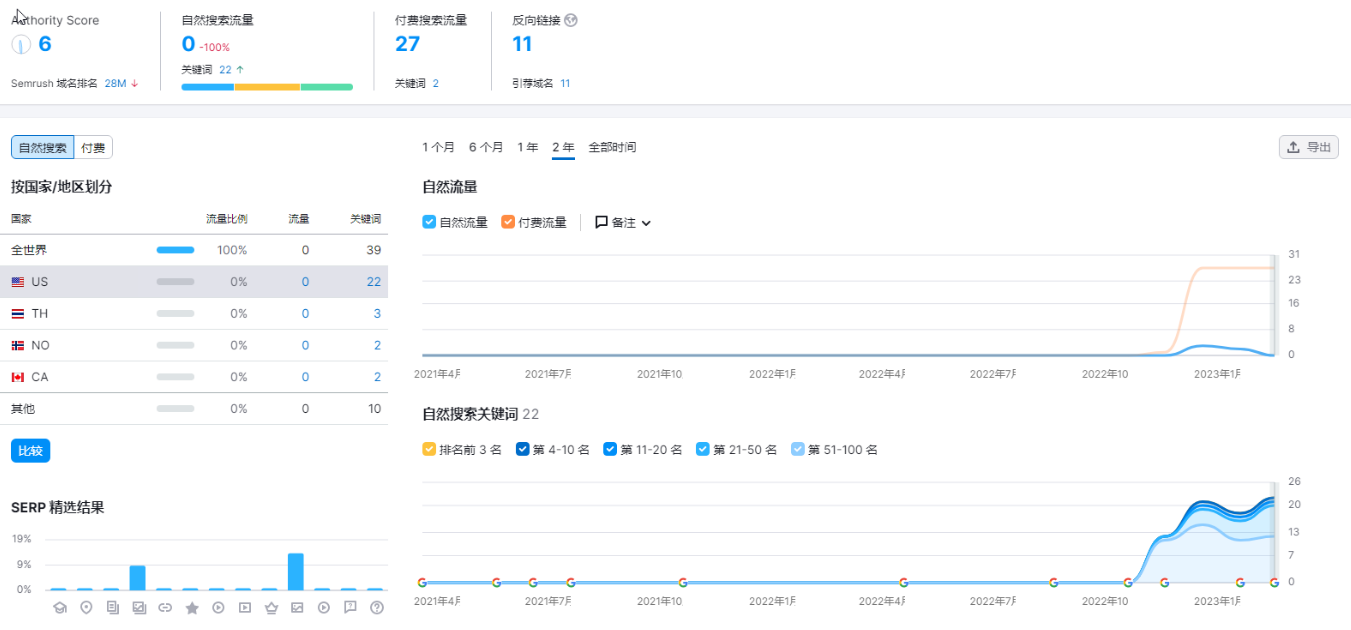
Task: Click the crown SERP feature icon
Action: click(x=270, y=607)
